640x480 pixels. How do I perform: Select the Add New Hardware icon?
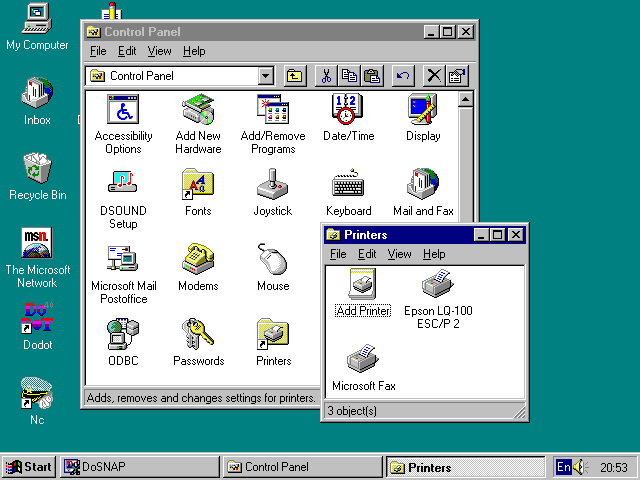click(198, 109)
